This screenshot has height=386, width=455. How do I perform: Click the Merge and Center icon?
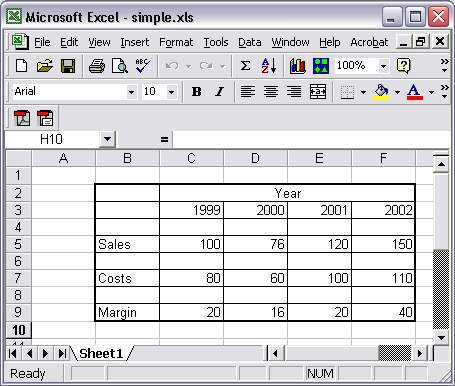click(x=318, y=91)
